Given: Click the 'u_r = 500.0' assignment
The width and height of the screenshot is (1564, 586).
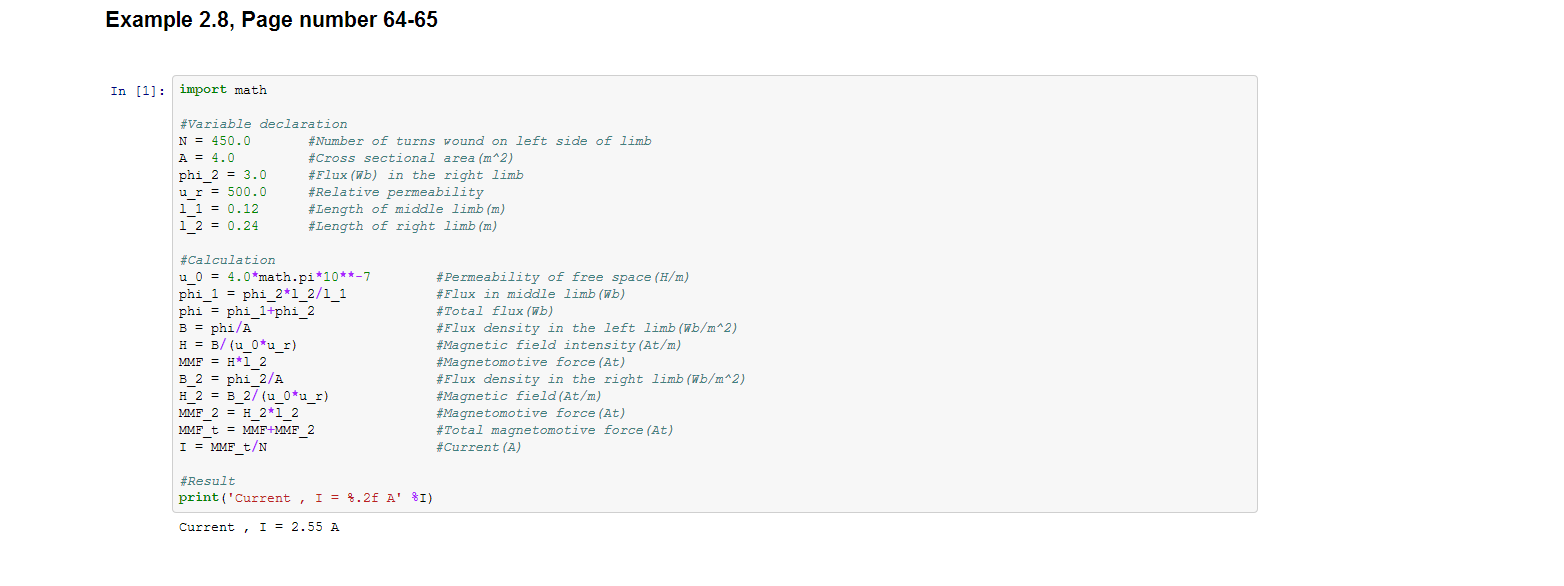Looking at the screenshot, I should click(223, 192).
